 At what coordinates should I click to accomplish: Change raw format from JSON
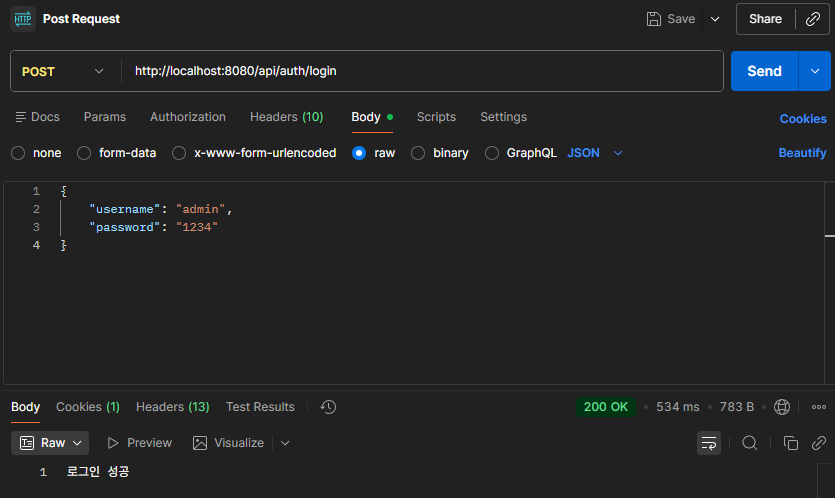[x=594, y=153]
